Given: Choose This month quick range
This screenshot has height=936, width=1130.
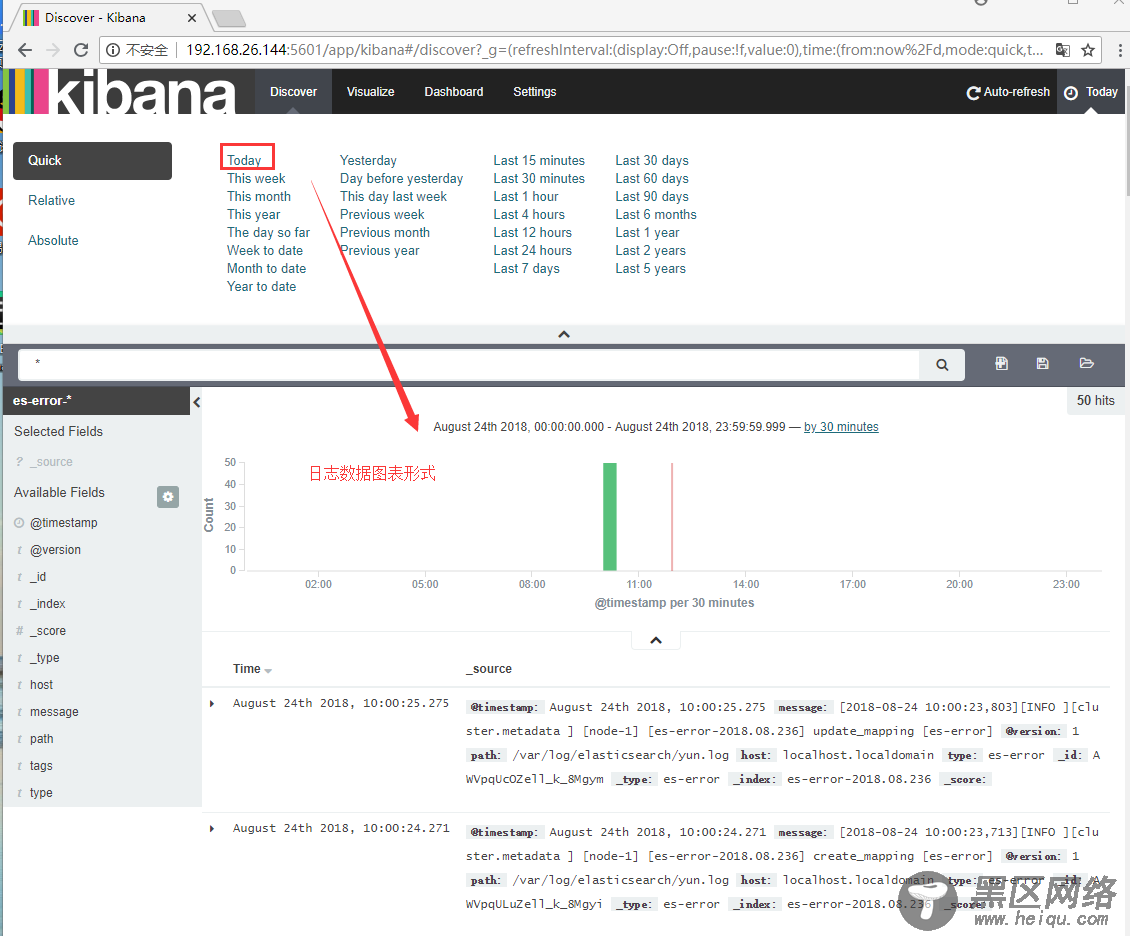Looking at the screenshot, I should point(259,196).
